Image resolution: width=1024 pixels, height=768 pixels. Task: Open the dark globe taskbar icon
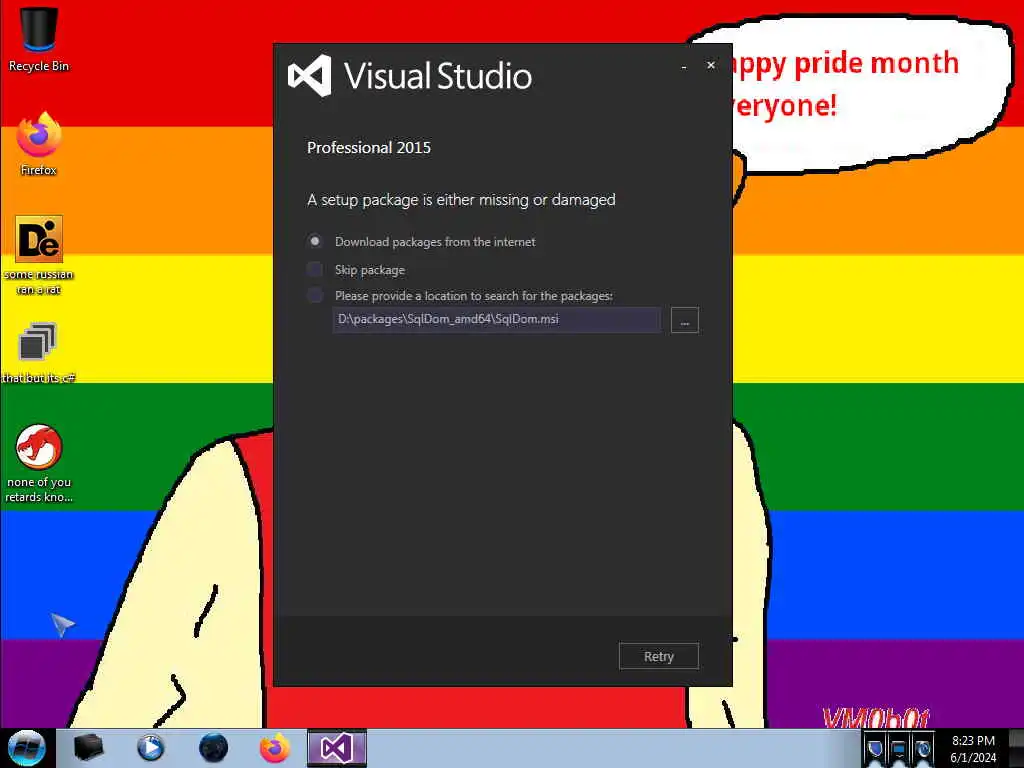[x=213, y=748]
